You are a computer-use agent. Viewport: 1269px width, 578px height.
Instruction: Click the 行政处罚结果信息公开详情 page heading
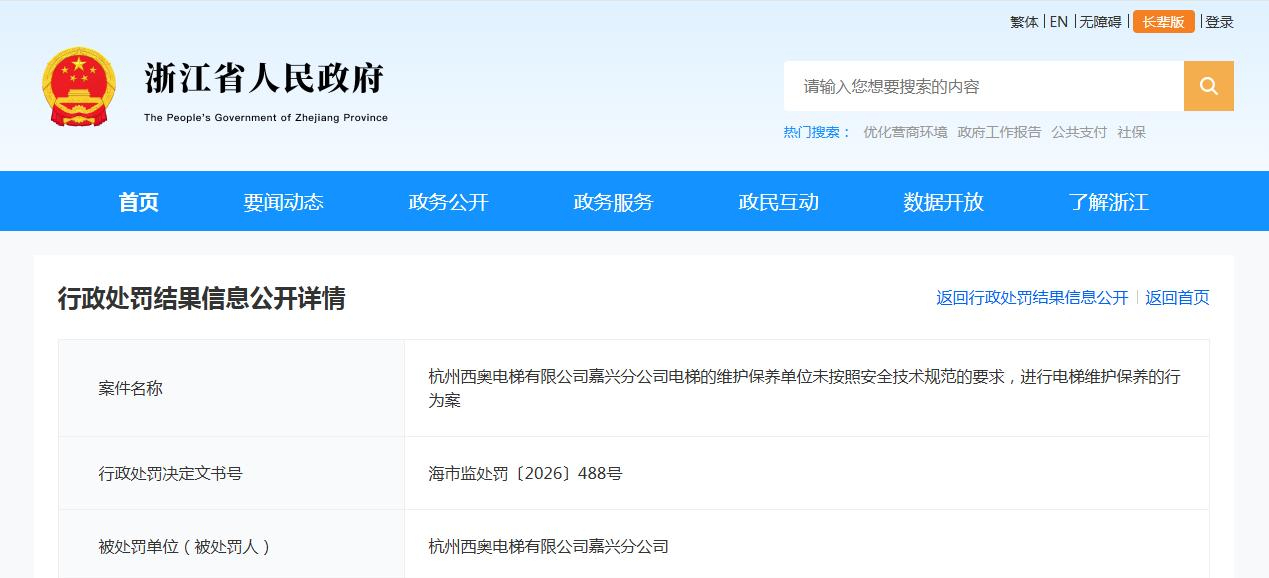tap(201, 298)
